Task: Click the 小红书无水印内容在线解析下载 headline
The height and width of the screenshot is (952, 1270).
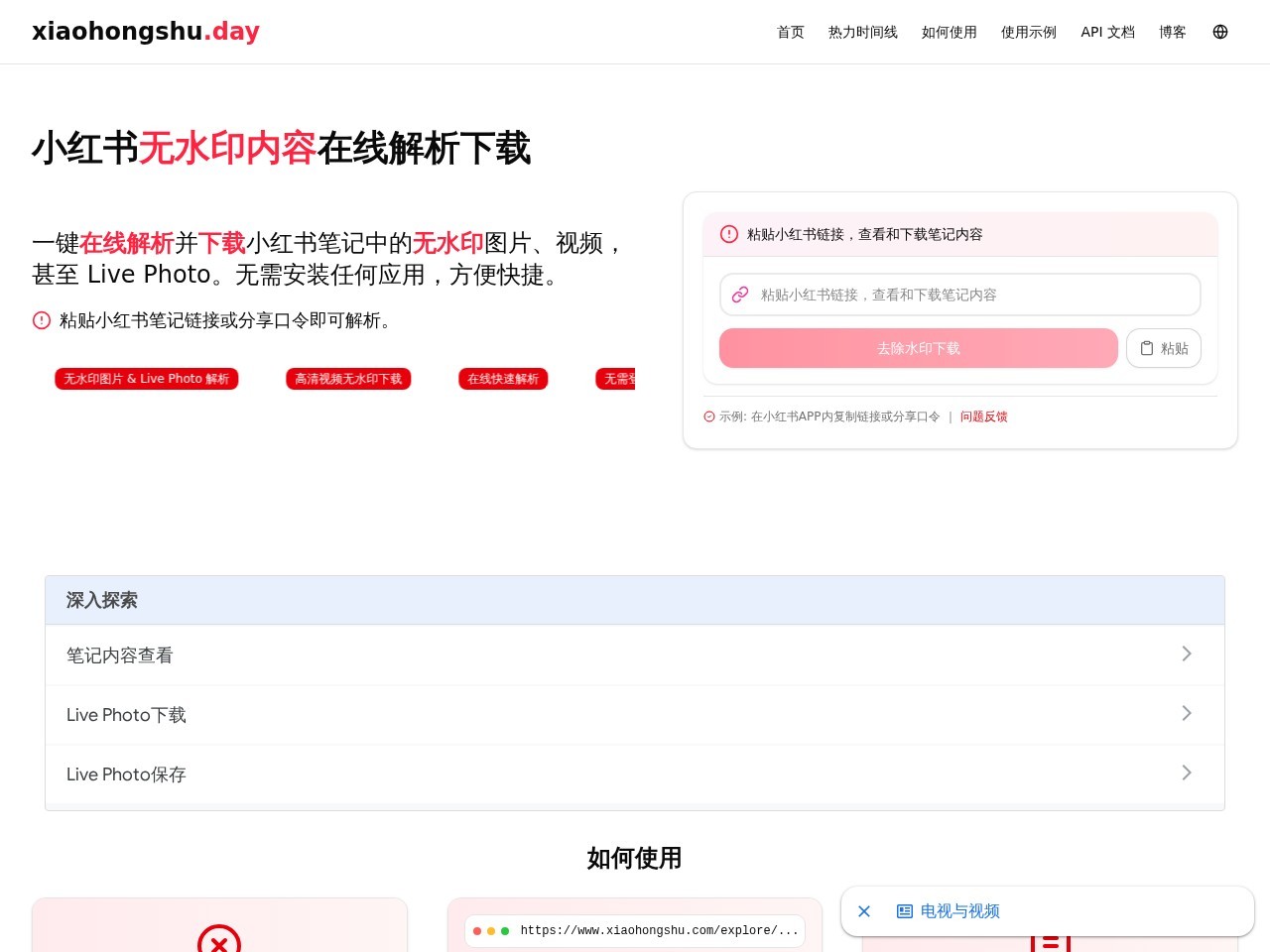Action: coord(282,149)
